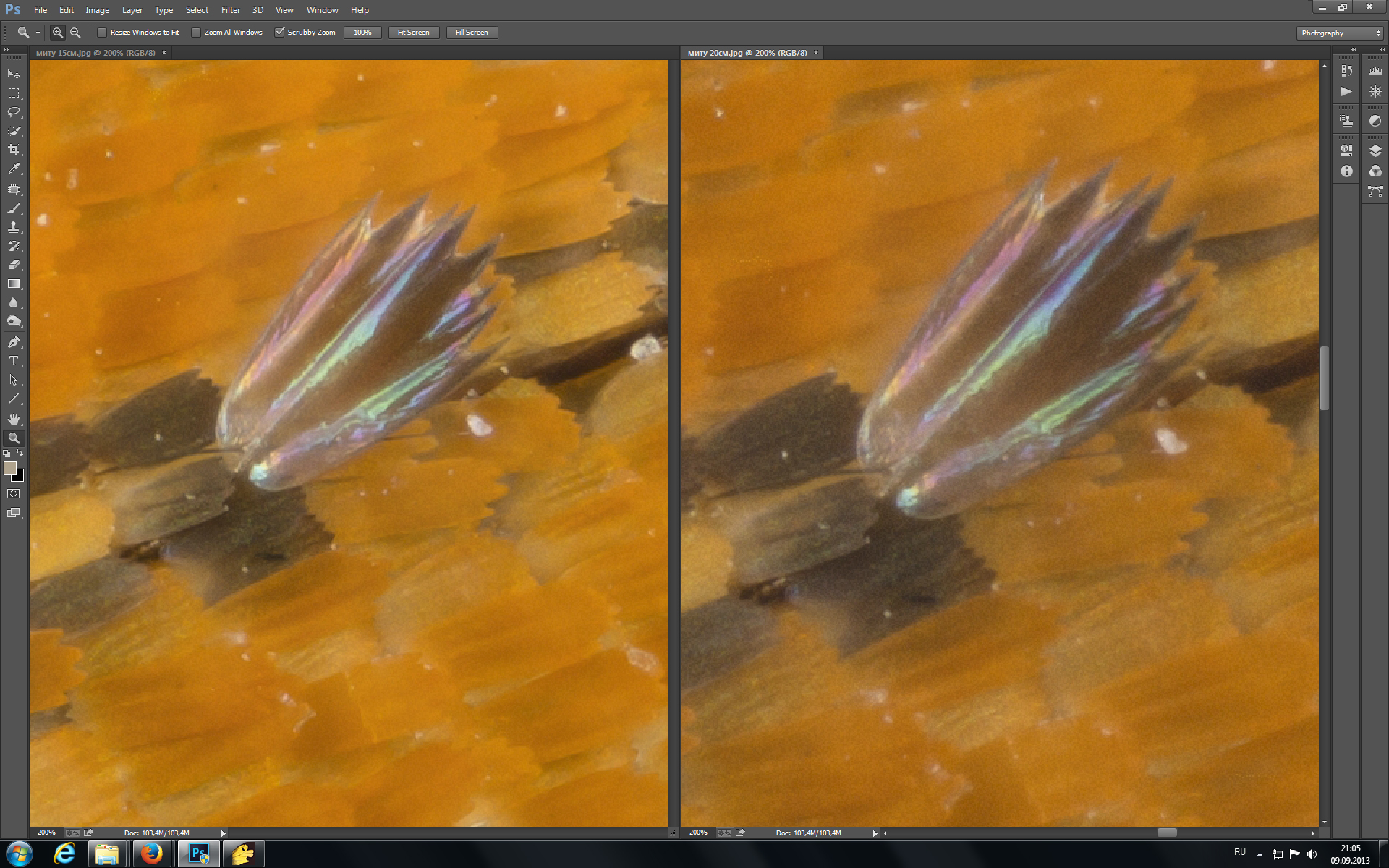Select the Hand tool
Image resolution: width=1389 pixels, height=868 pixels.
tap(14, 419)
